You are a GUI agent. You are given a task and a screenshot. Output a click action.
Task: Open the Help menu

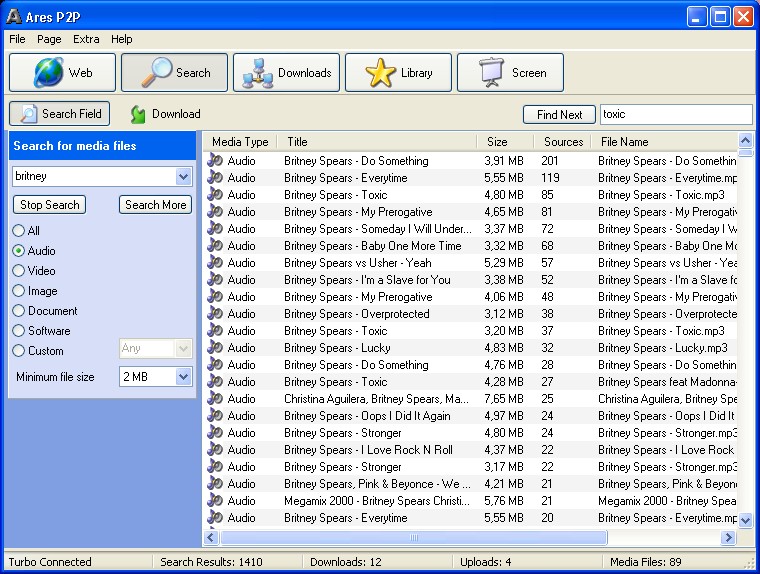point(121,39)
